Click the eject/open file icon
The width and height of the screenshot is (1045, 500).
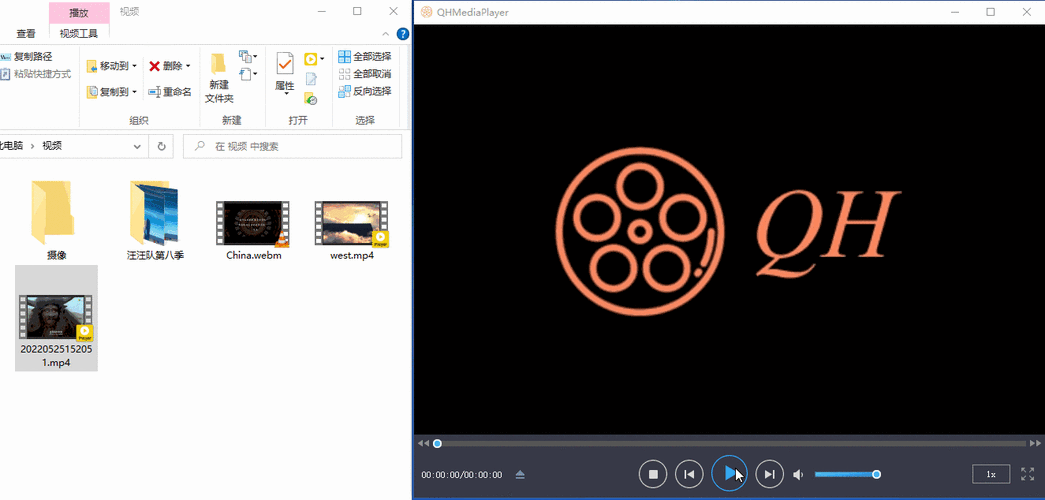(x=520, y=474)
